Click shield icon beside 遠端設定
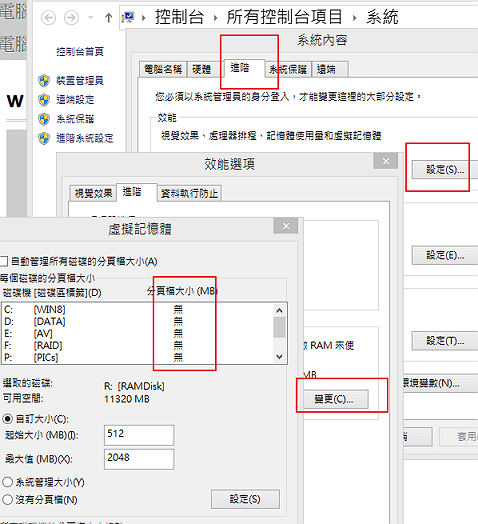The image size is (478, 524). (x=44, y=100)
